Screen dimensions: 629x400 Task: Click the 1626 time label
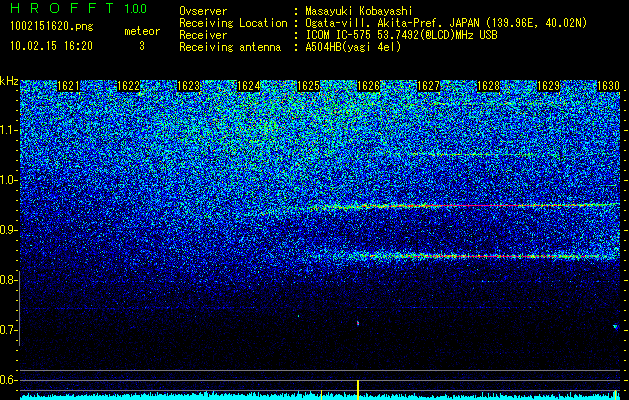pos(369,86)
